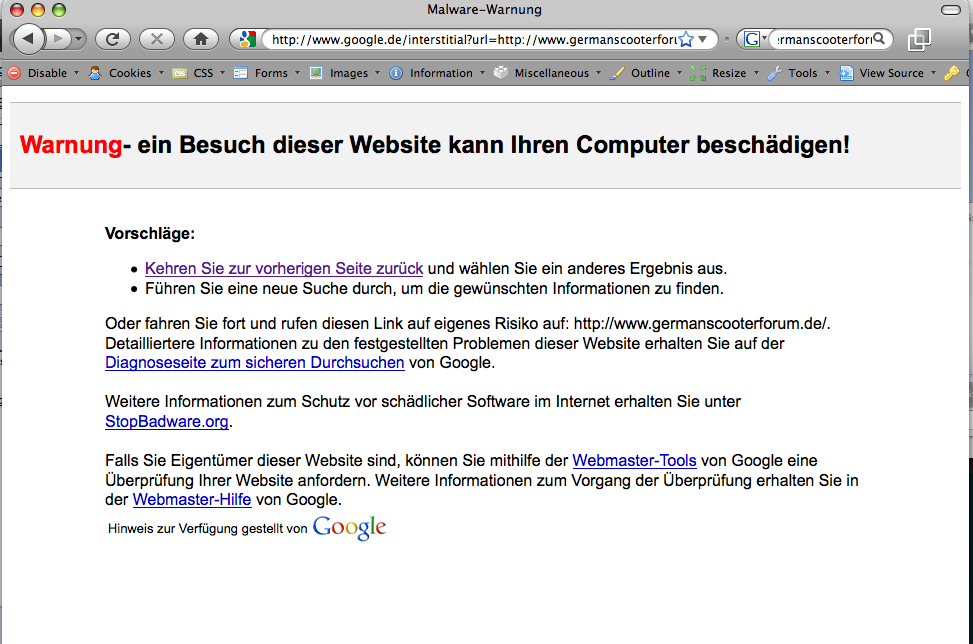Open the Forms menu
The width and height of the screenshot is (973, 644).
tap(271, 73)
